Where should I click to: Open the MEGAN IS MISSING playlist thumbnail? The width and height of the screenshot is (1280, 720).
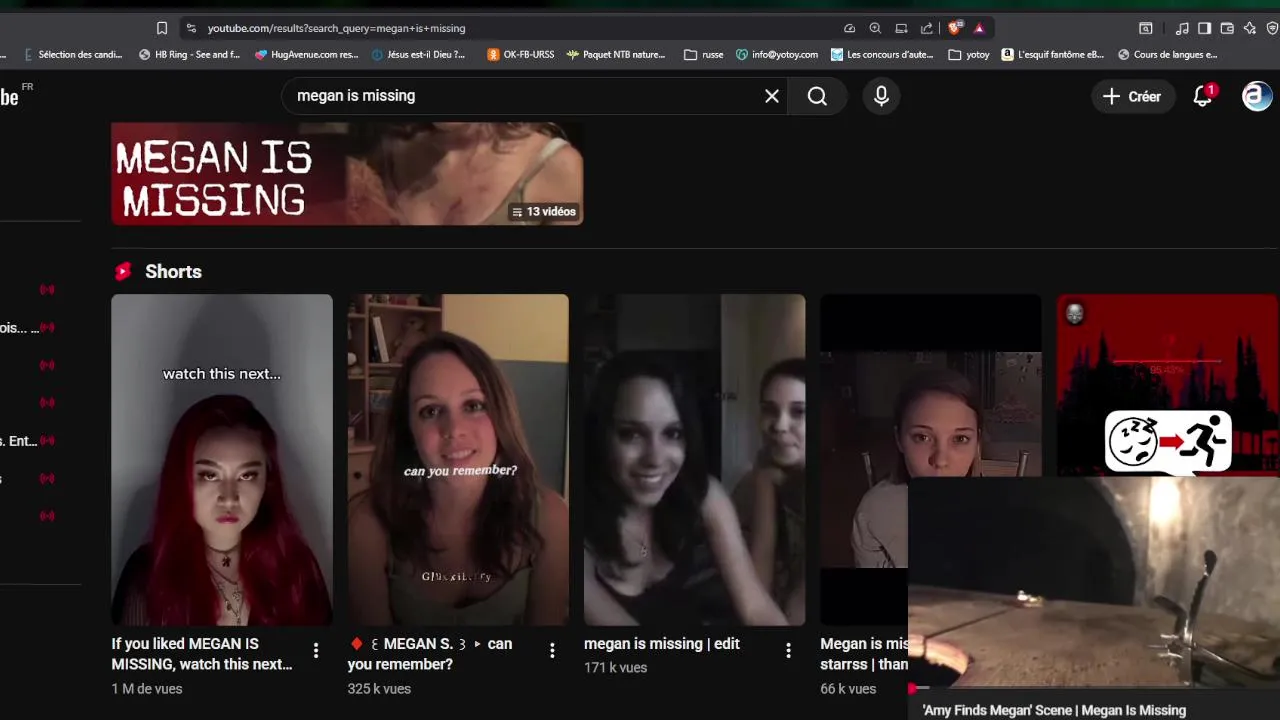click(x=347, y=173)
